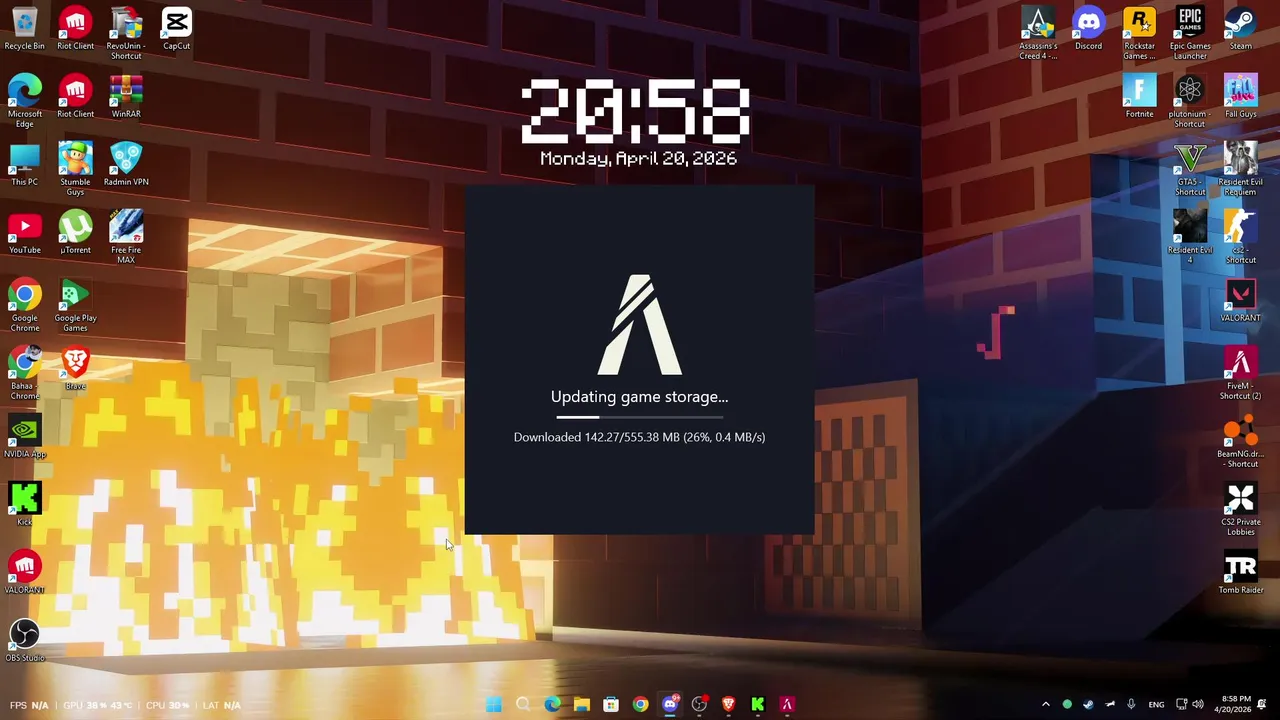1280x720 pixels.
Task: Open the notification center bell icon
Action: point(1262,705)
